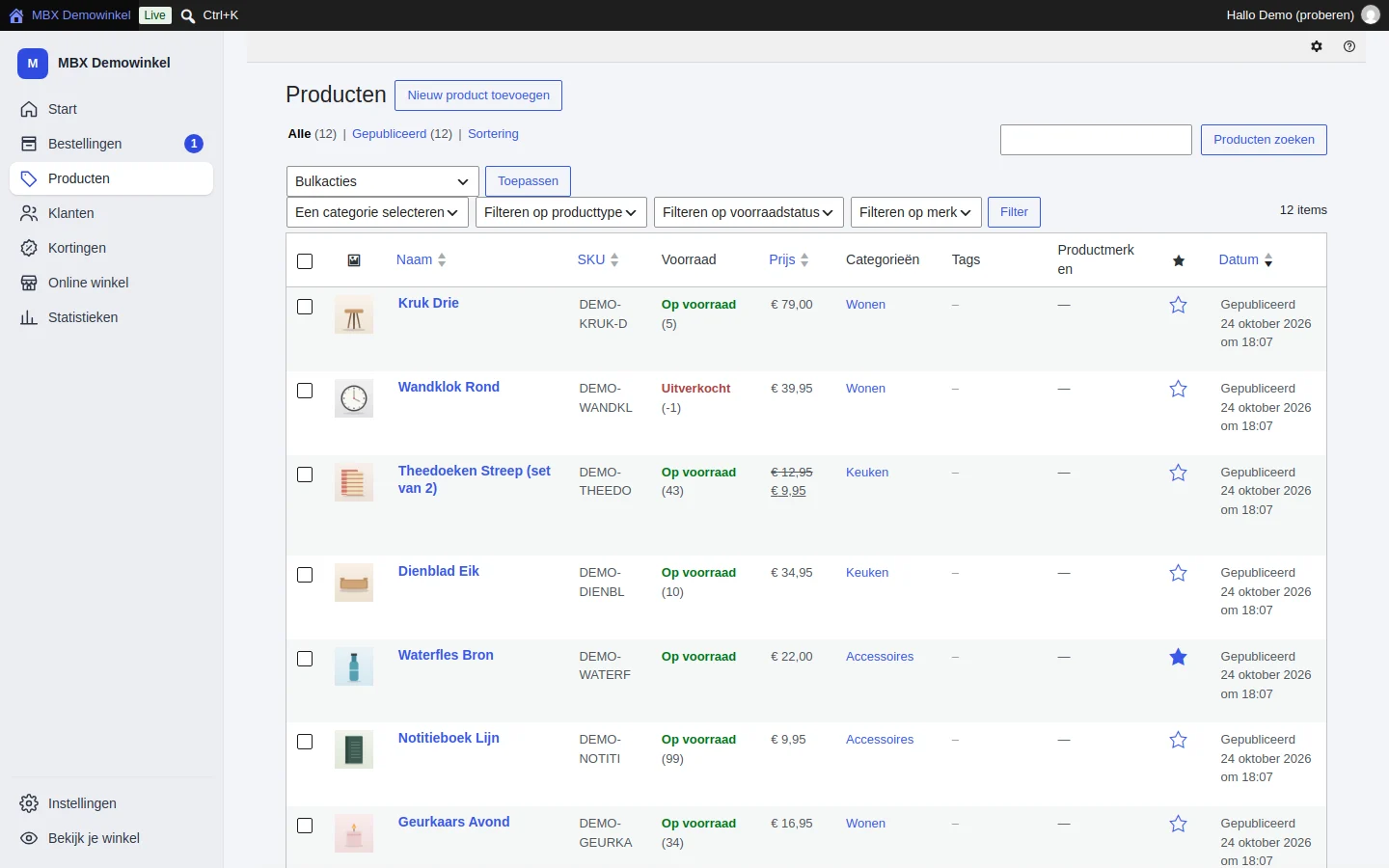Open settings gear icon at top right

pyautogui.click(x=1317, y=46)
